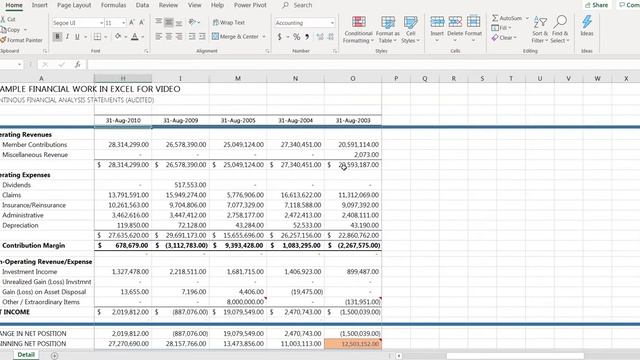The width and height of the screenshot is (640, 360).
Task: Apply Accounting number format dollar icon
Action: (x=280, y=37)
